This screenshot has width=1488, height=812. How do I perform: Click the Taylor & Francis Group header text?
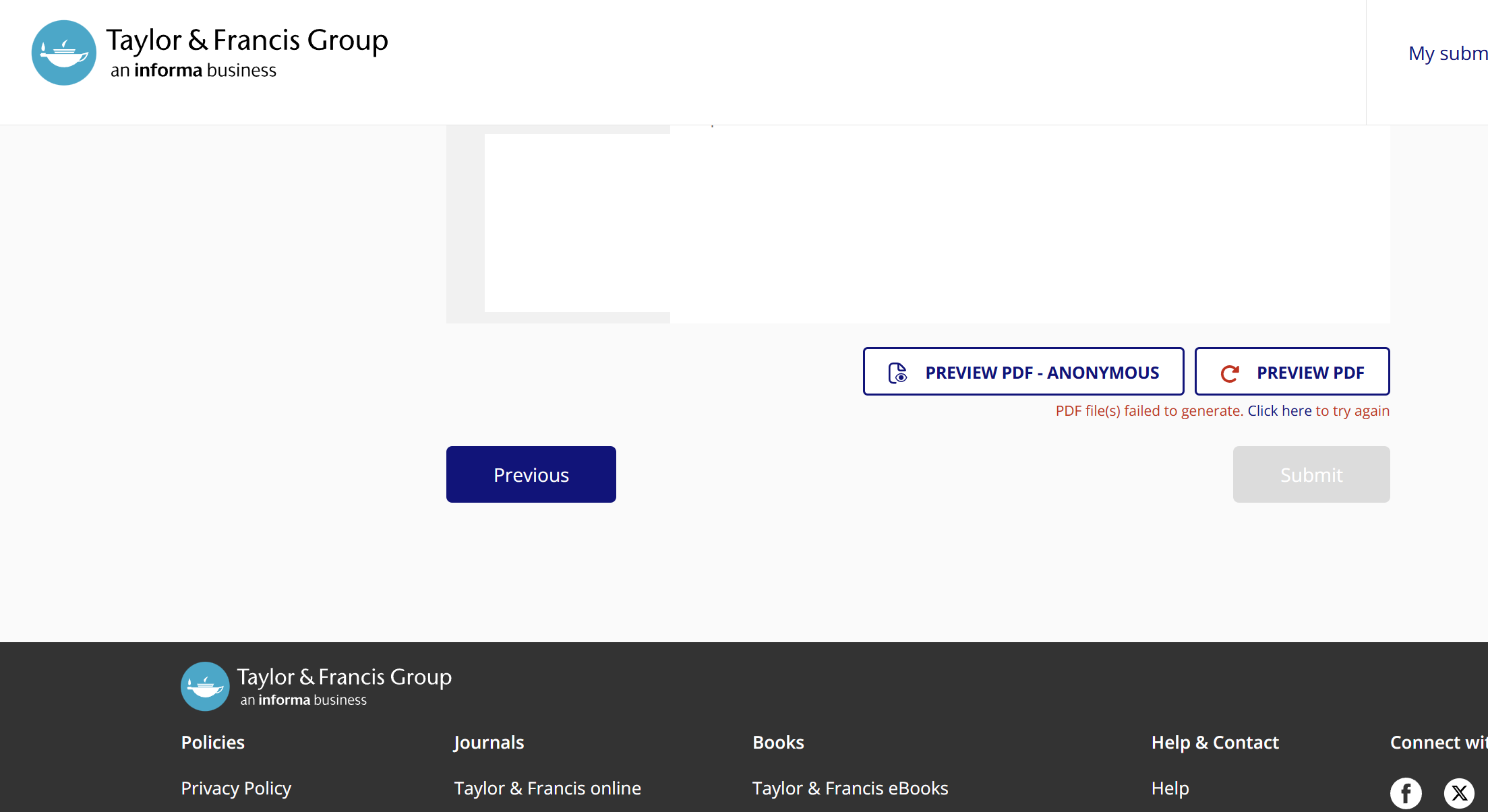(247, 40)
